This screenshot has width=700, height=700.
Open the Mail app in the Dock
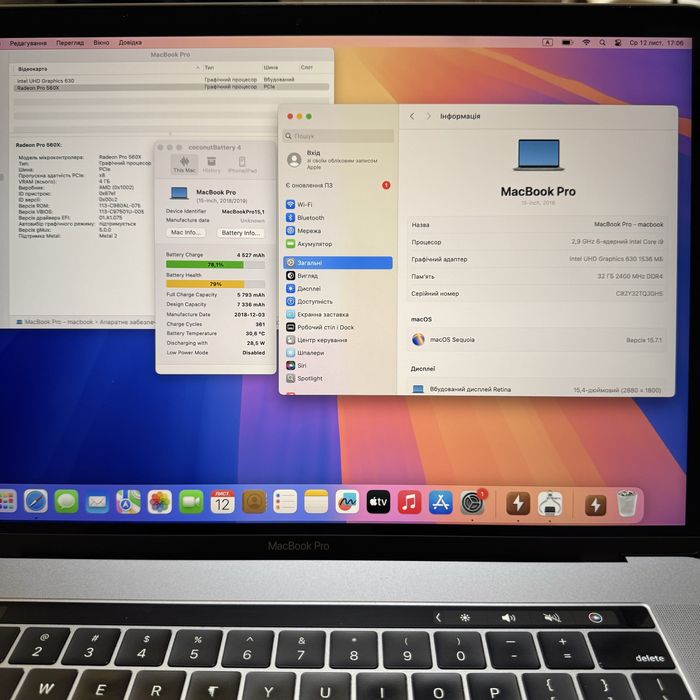(x=97, y=502)
